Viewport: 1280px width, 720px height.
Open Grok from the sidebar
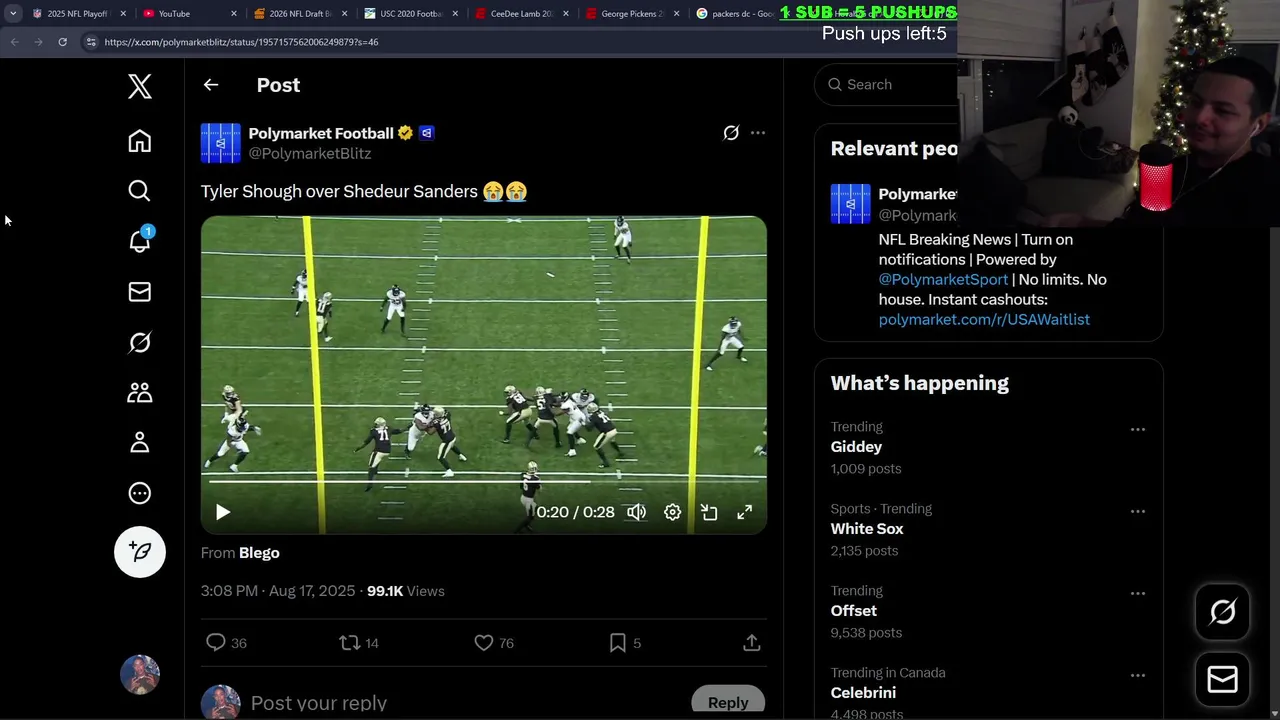coord(140,342)
